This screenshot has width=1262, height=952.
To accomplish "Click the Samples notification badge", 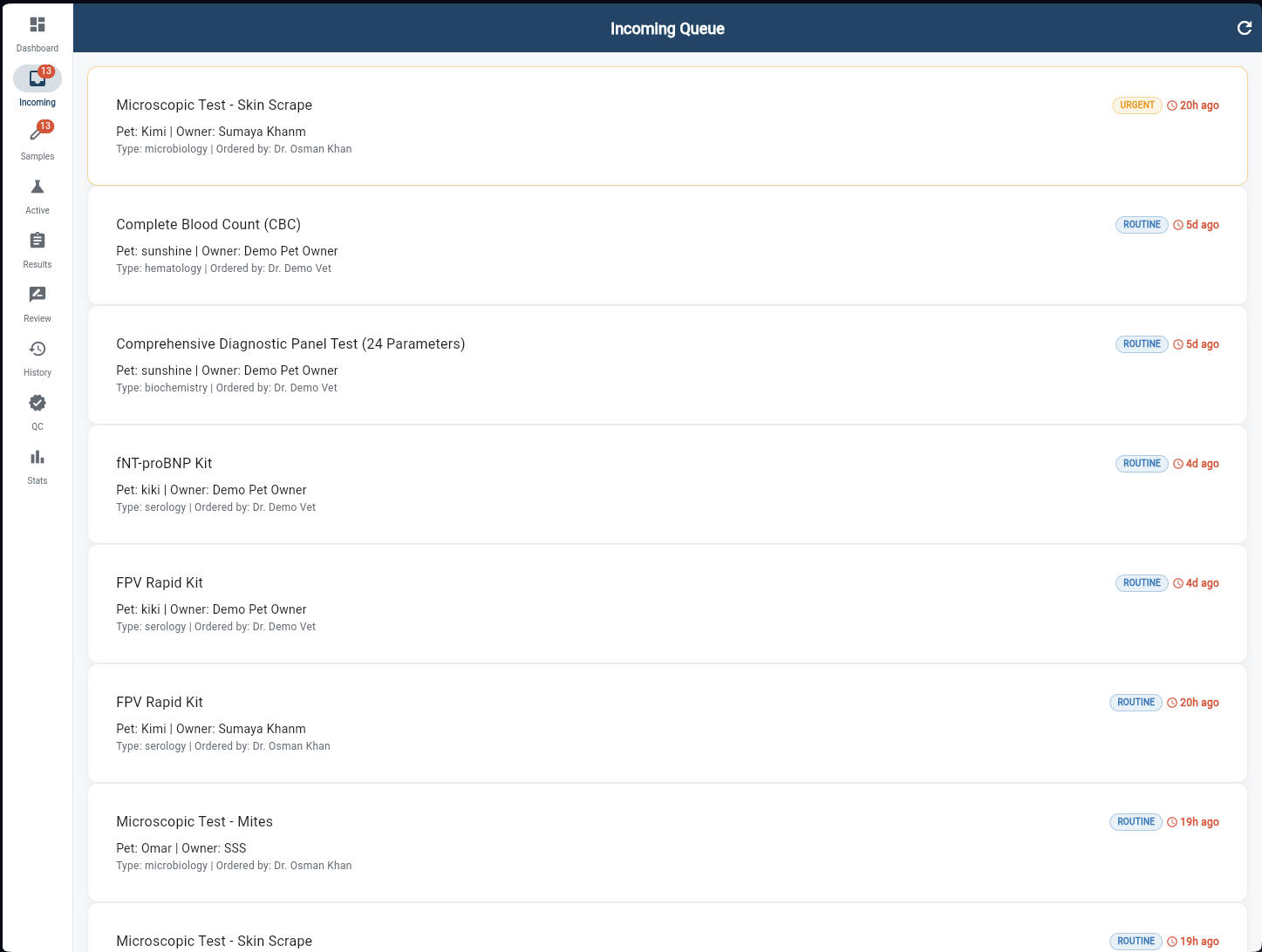I will (x=46, y=125).
